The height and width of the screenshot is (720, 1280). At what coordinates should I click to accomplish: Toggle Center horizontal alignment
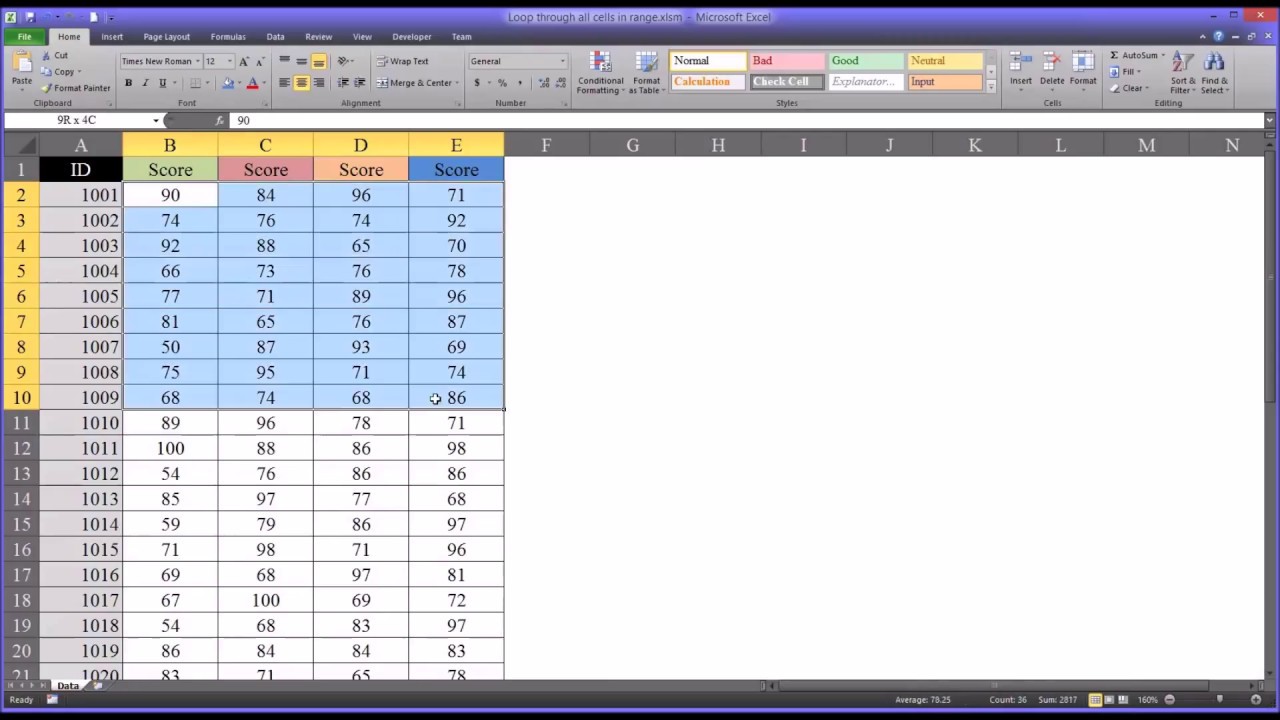301,83
